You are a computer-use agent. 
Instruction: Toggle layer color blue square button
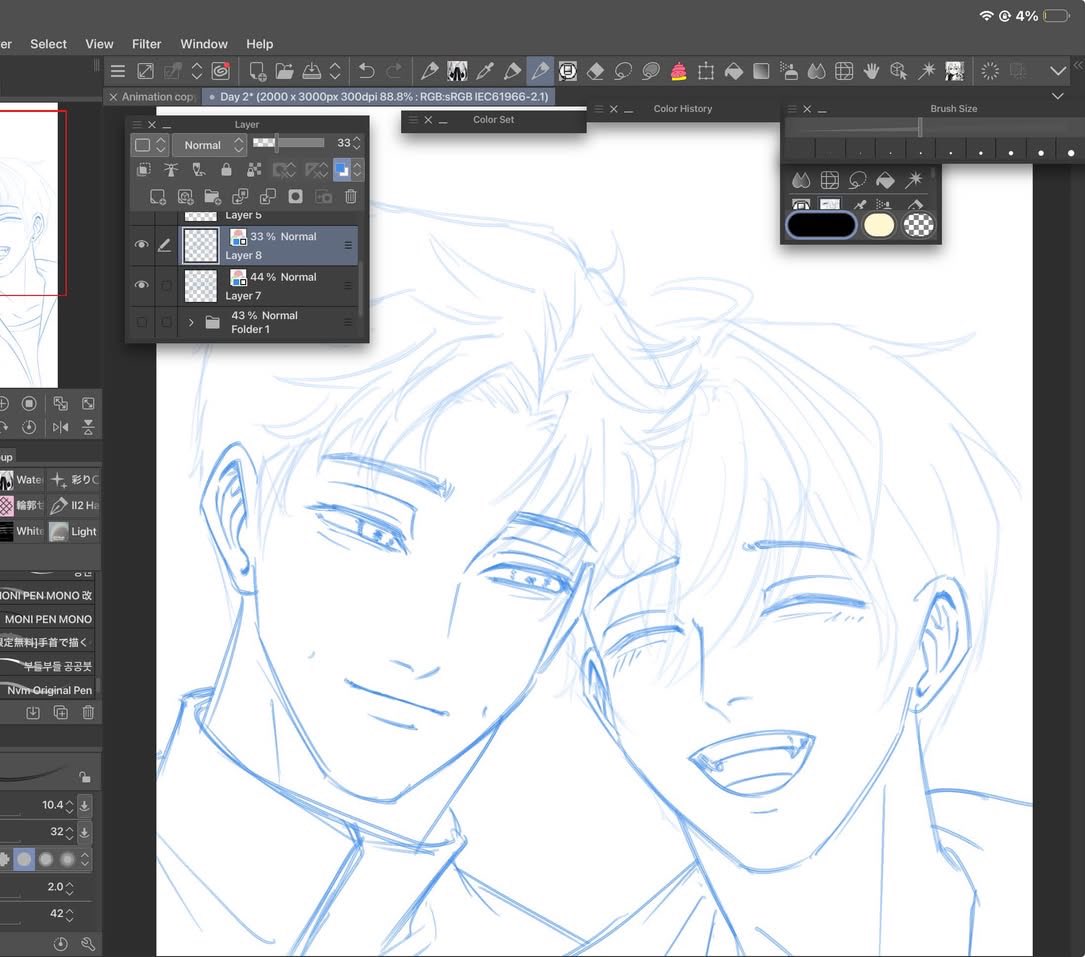[x=342, y=170]
